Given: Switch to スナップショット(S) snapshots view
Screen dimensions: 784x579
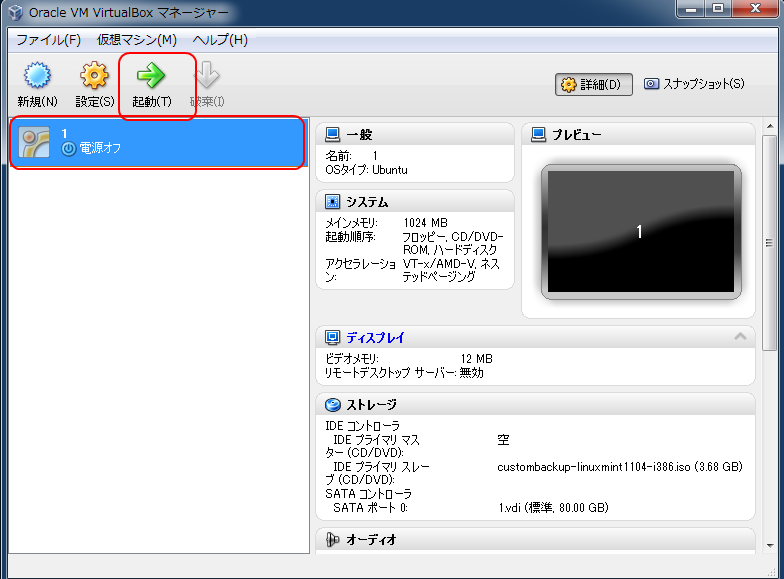Looking at the screenshot, I should click(694, 84).
